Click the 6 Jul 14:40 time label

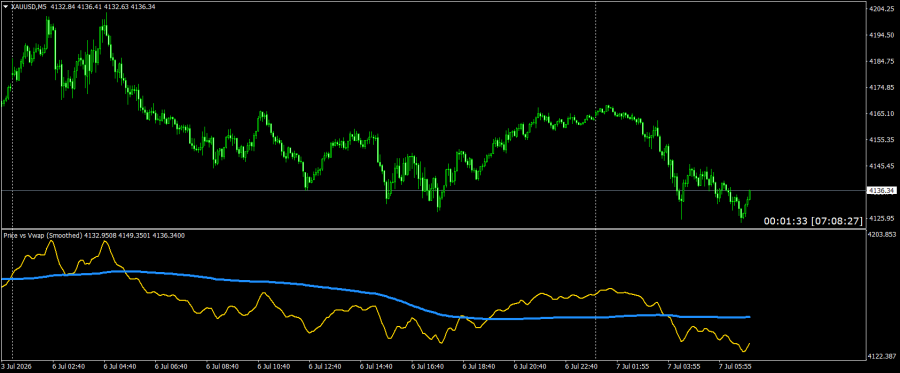[377, 365]
